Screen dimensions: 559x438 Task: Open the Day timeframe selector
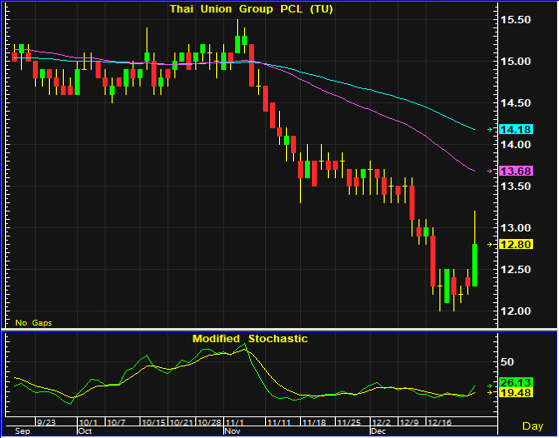[533, 426]
